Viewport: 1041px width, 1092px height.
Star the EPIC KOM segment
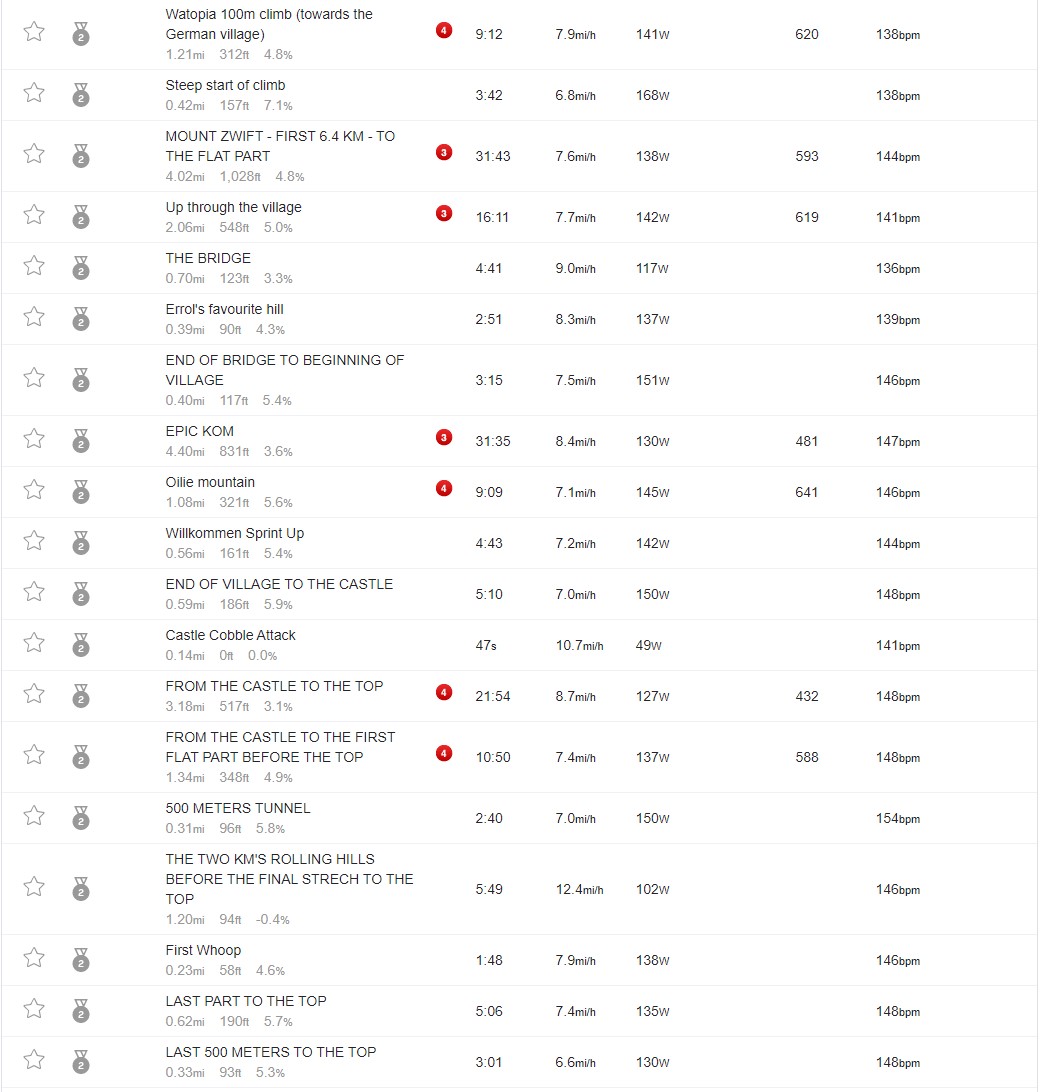coord(33,439)
